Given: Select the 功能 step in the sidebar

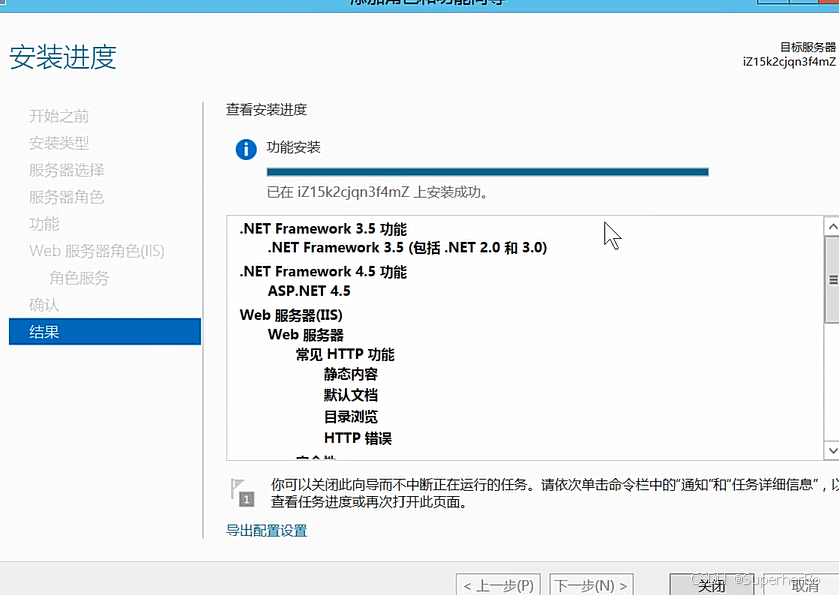Looking at the screenshot, I should tap(44, 224).
